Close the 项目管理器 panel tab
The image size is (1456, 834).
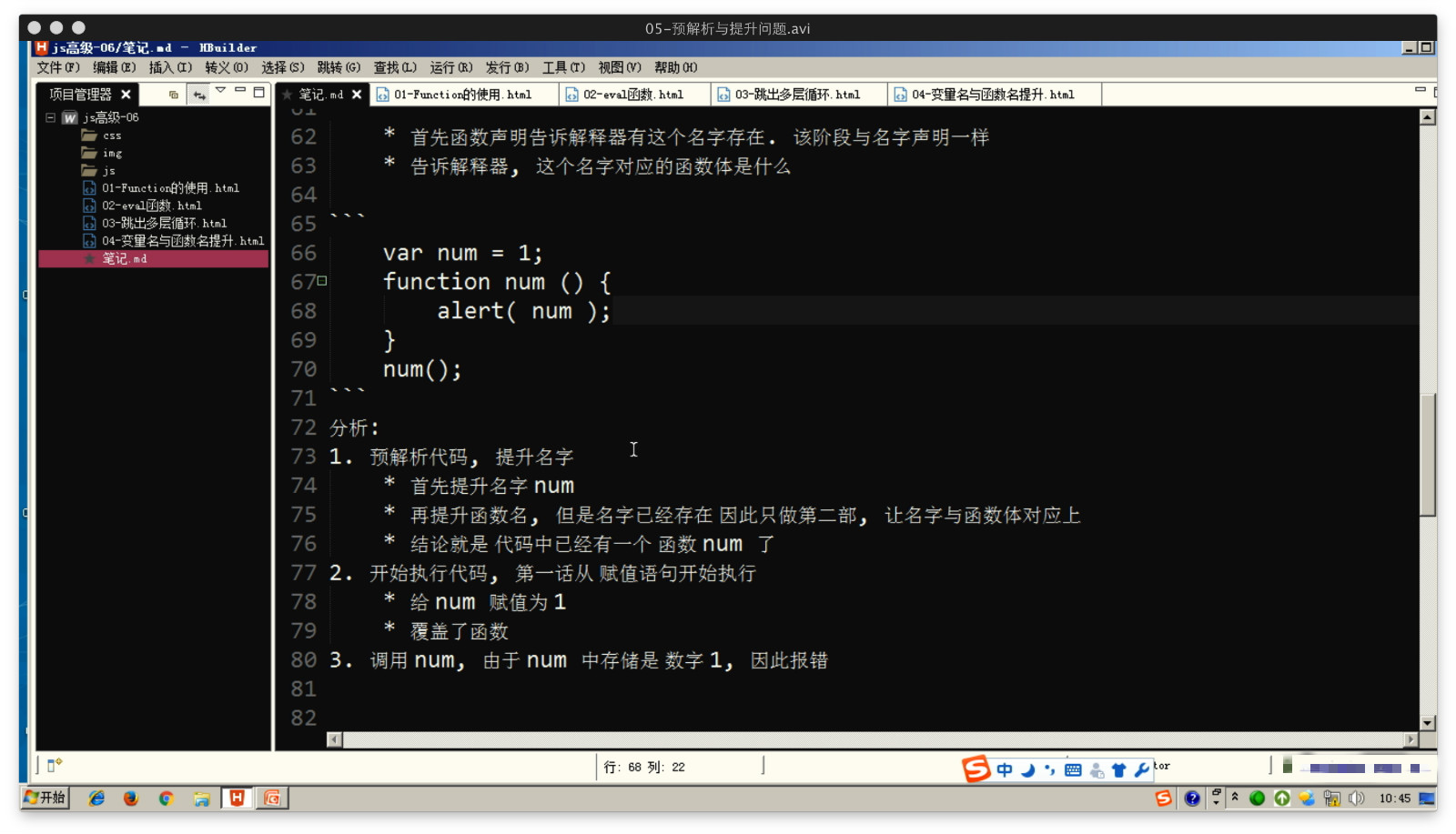pyautogui.click(x=126, y=94)
